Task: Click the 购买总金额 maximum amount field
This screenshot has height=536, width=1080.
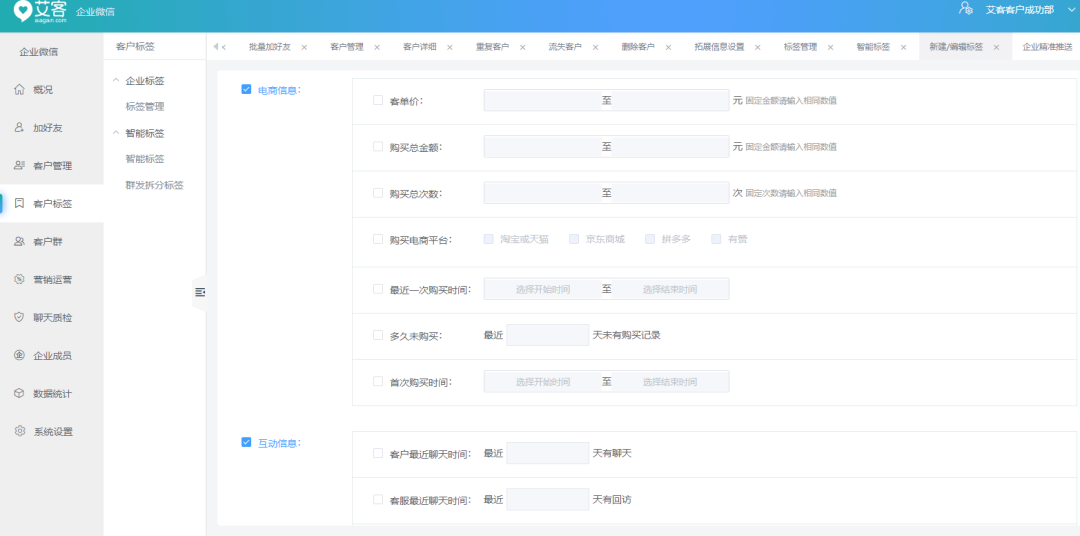Action: point(670,147)
